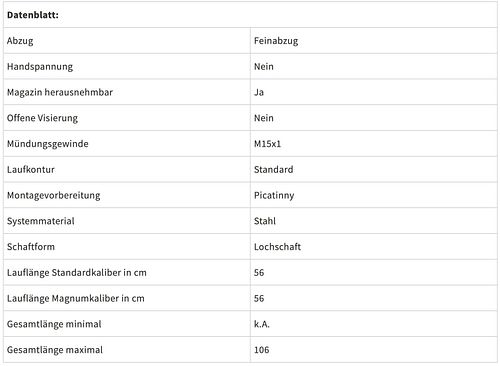Image resolution: width=500 pixels, height=366 pixels.
Task: Click the Datenblatt heading
Action: tap(33, 15)
